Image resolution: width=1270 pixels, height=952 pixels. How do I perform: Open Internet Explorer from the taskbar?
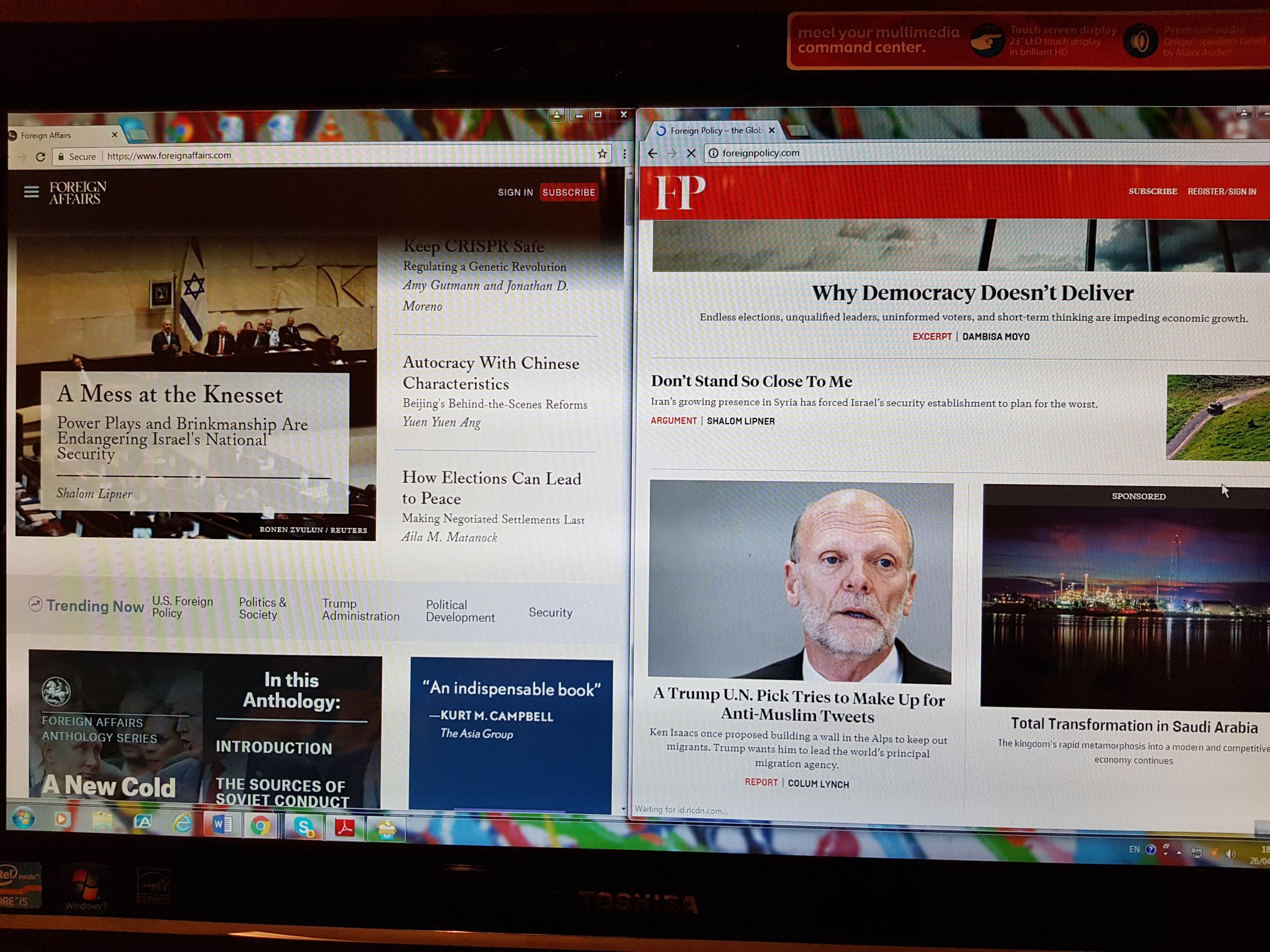click(x=182, y=823)
